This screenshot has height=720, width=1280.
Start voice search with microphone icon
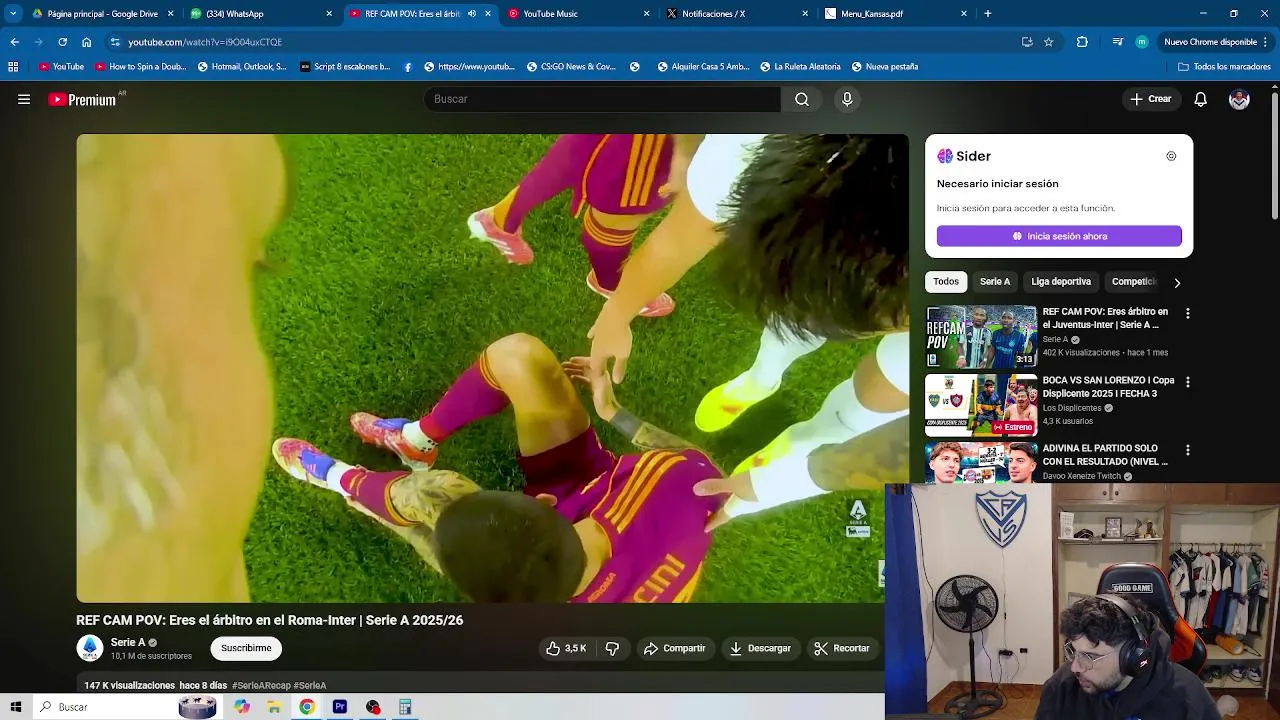tap(847, 99)
